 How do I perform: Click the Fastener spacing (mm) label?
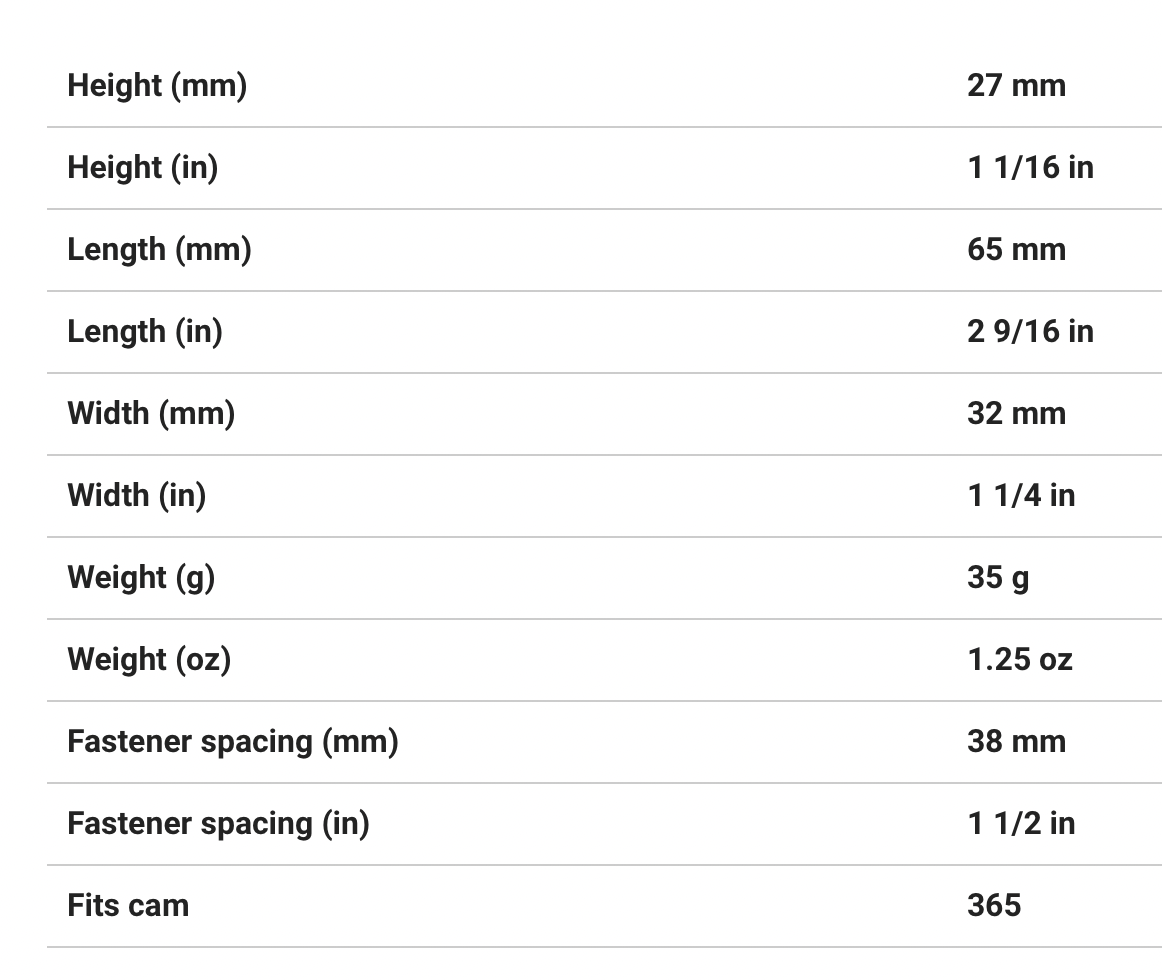(x=233, y=742)
